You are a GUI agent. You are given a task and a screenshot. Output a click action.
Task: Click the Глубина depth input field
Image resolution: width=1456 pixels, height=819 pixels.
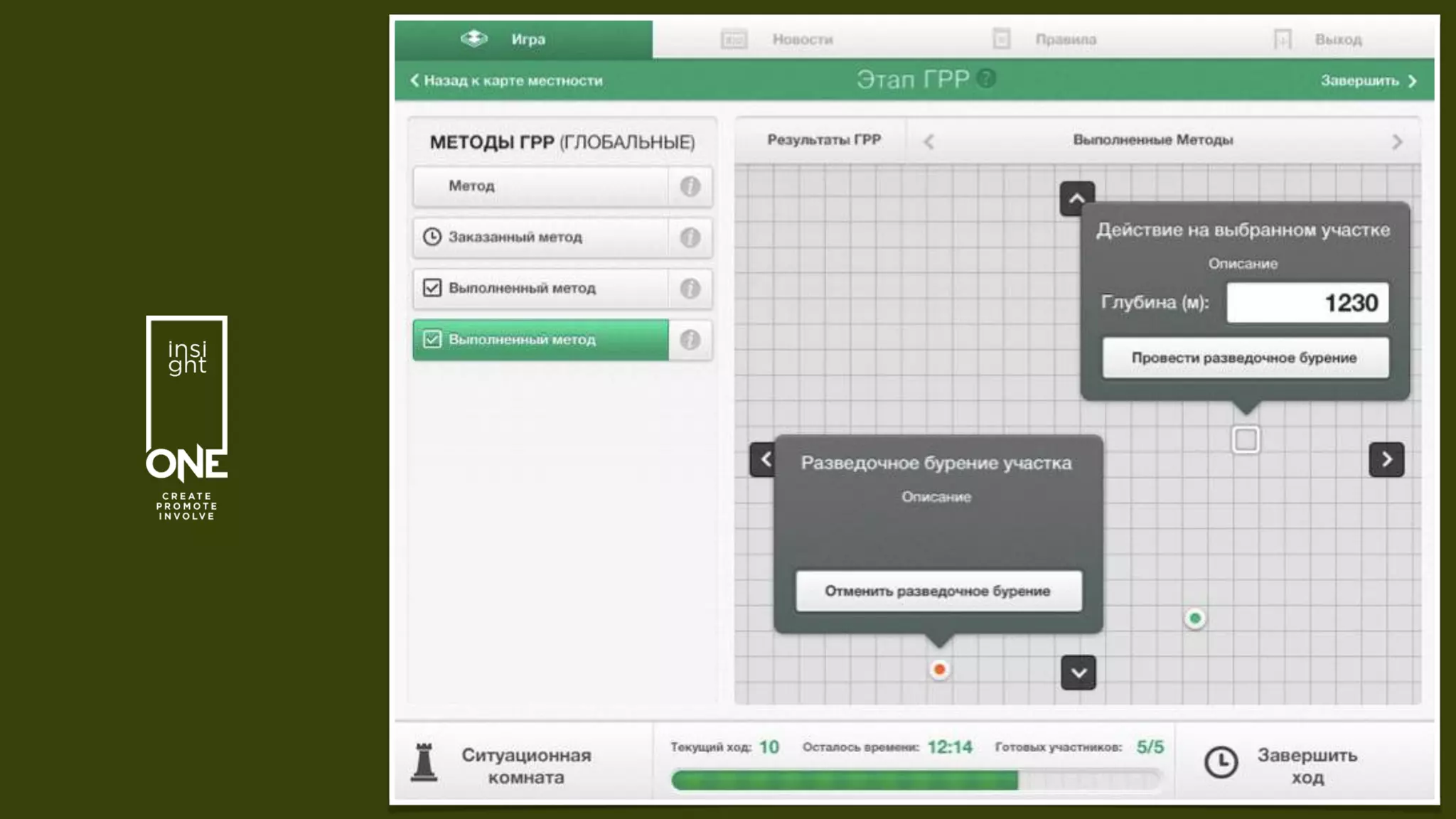point(1307,303)
